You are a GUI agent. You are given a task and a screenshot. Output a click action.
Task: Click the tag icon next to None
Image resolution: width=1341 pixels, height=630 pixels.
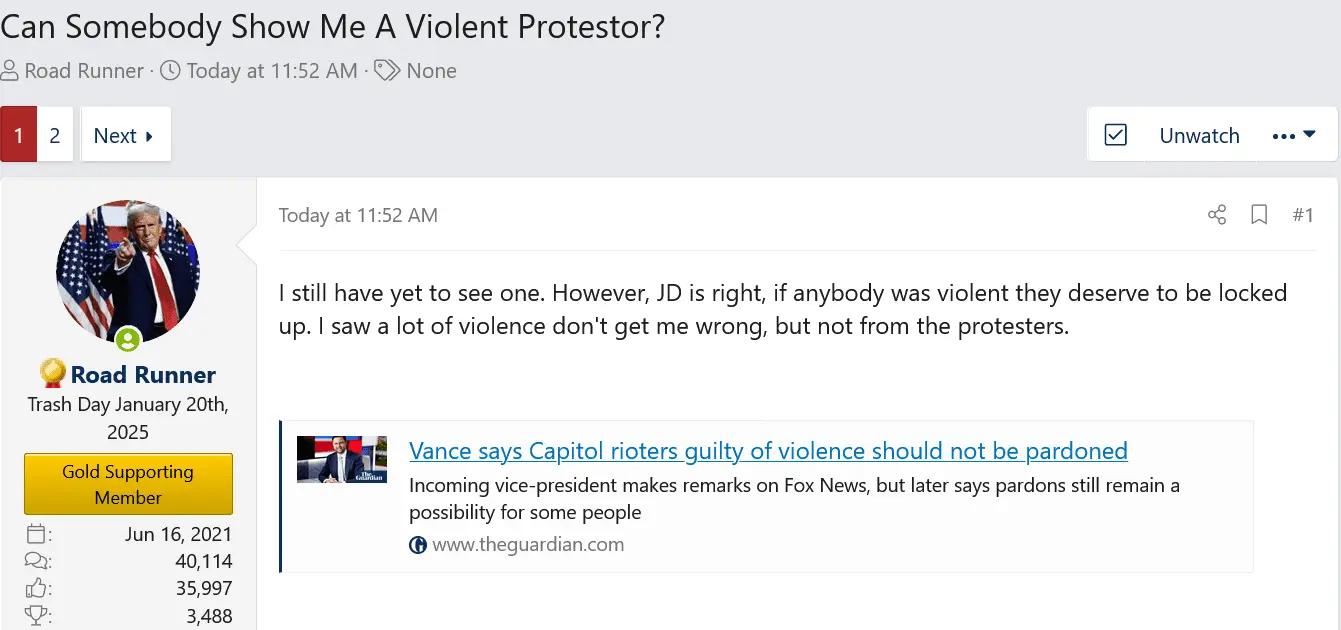(x=388, y=71)
